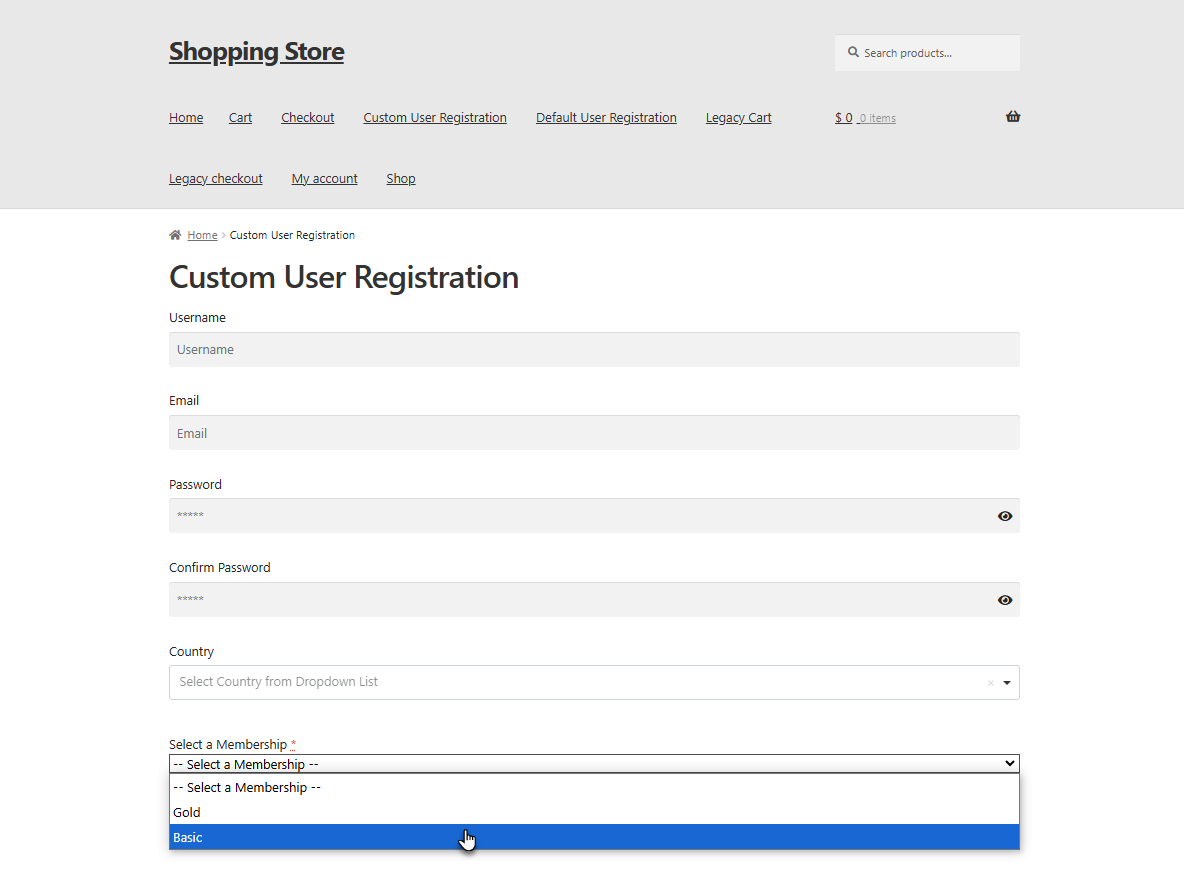
Task: Toggle visibility of the Confirm Password field
Action: pyautogui.click(x=1005, y=599)
